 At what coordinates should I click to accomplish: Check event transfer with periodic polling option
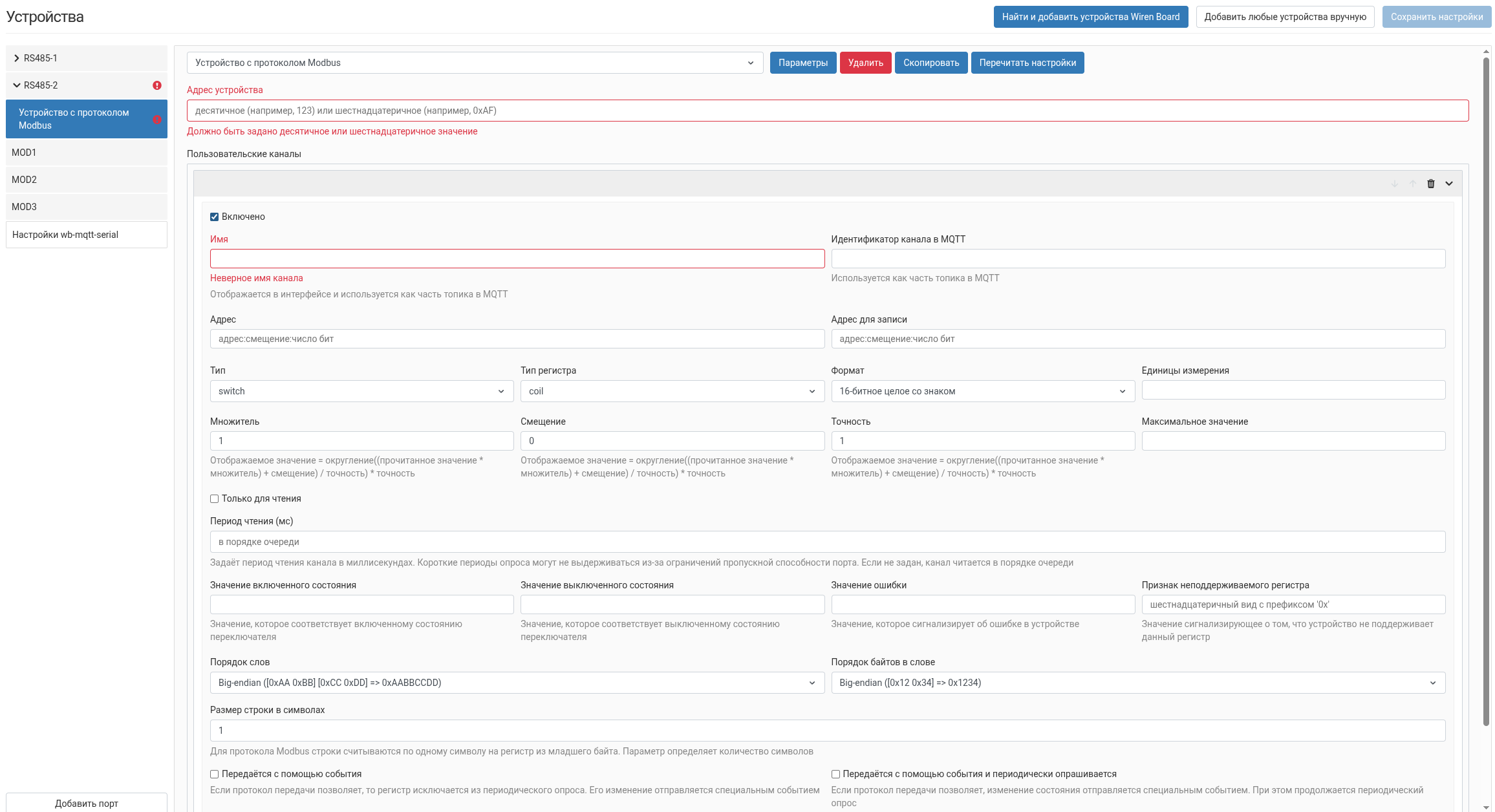point(835,774)
